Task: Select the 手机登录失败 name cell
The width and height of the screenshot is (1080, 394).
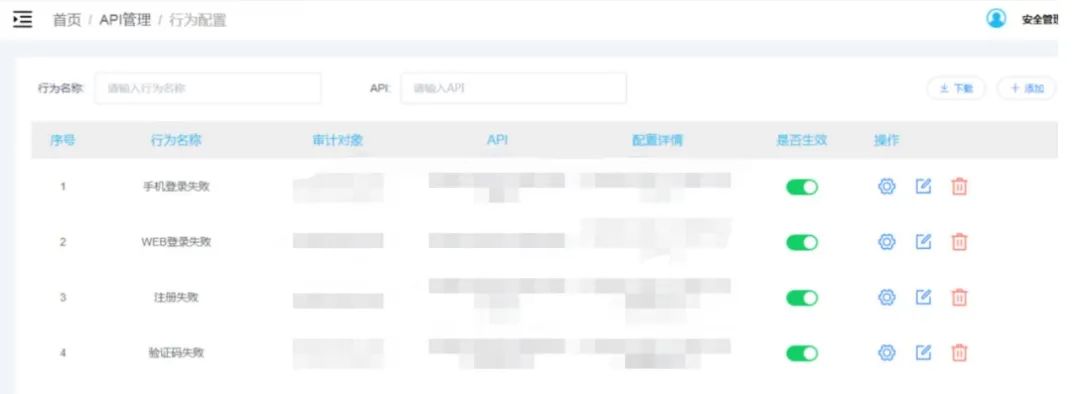Action: 176,186
